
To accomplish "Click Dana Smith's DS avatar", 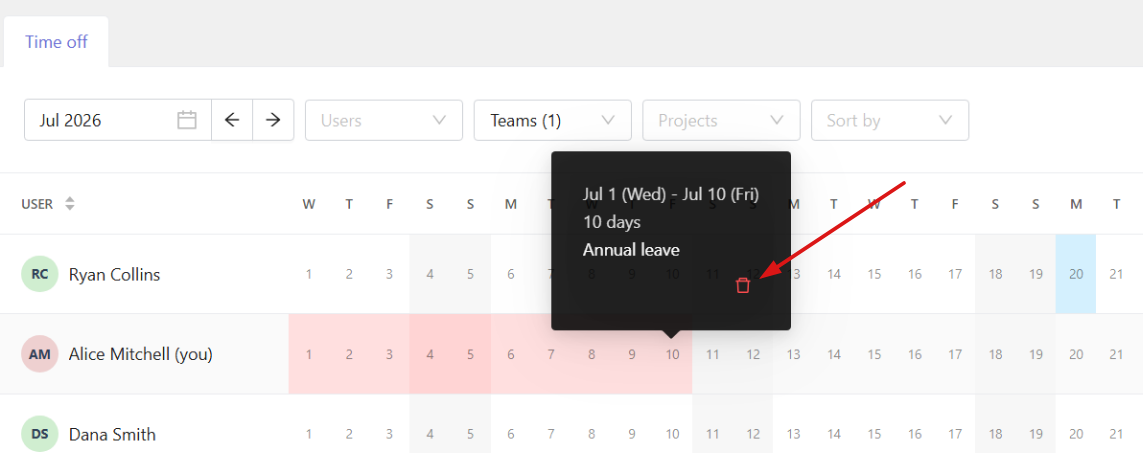I will (x=39, y=435).
